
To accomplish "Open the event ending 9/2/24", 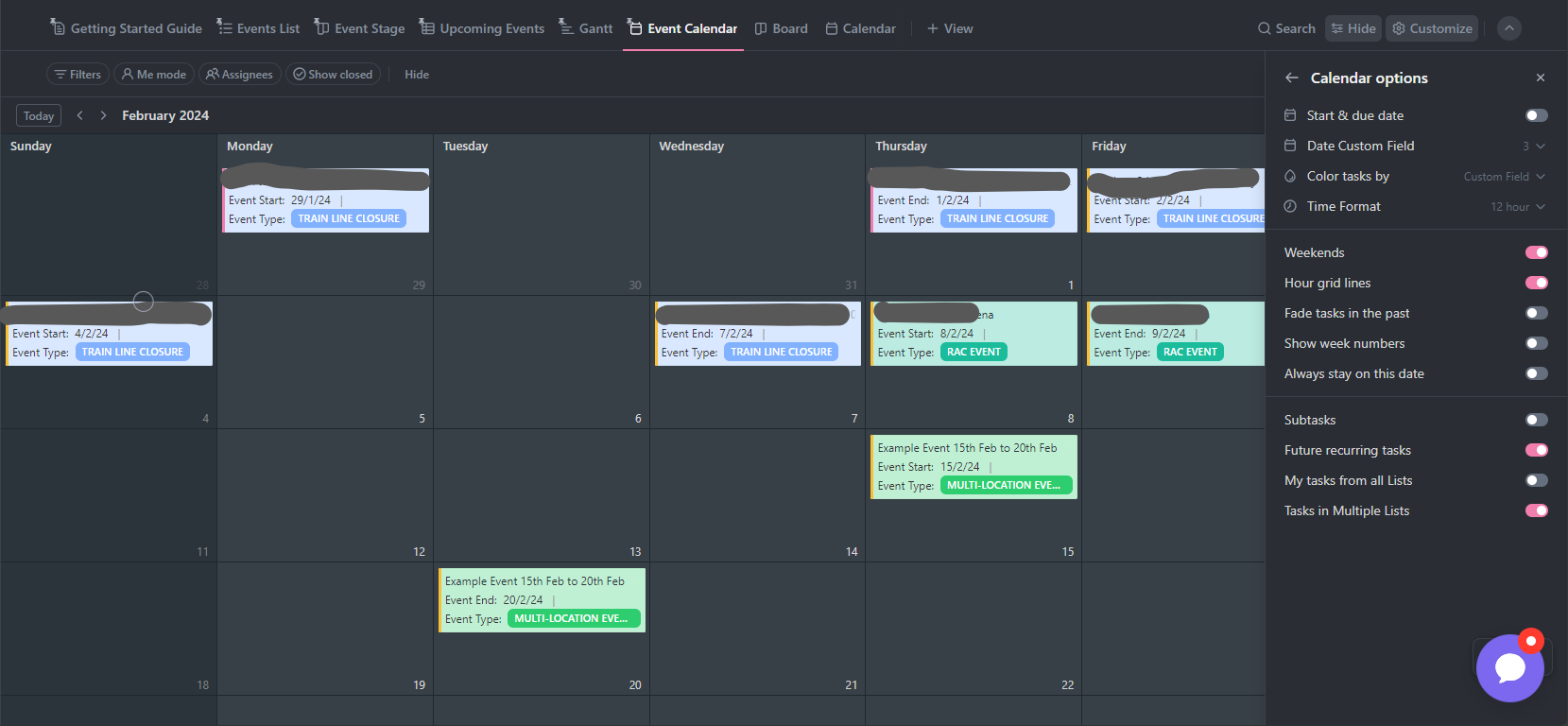I will coord(1176,334).
